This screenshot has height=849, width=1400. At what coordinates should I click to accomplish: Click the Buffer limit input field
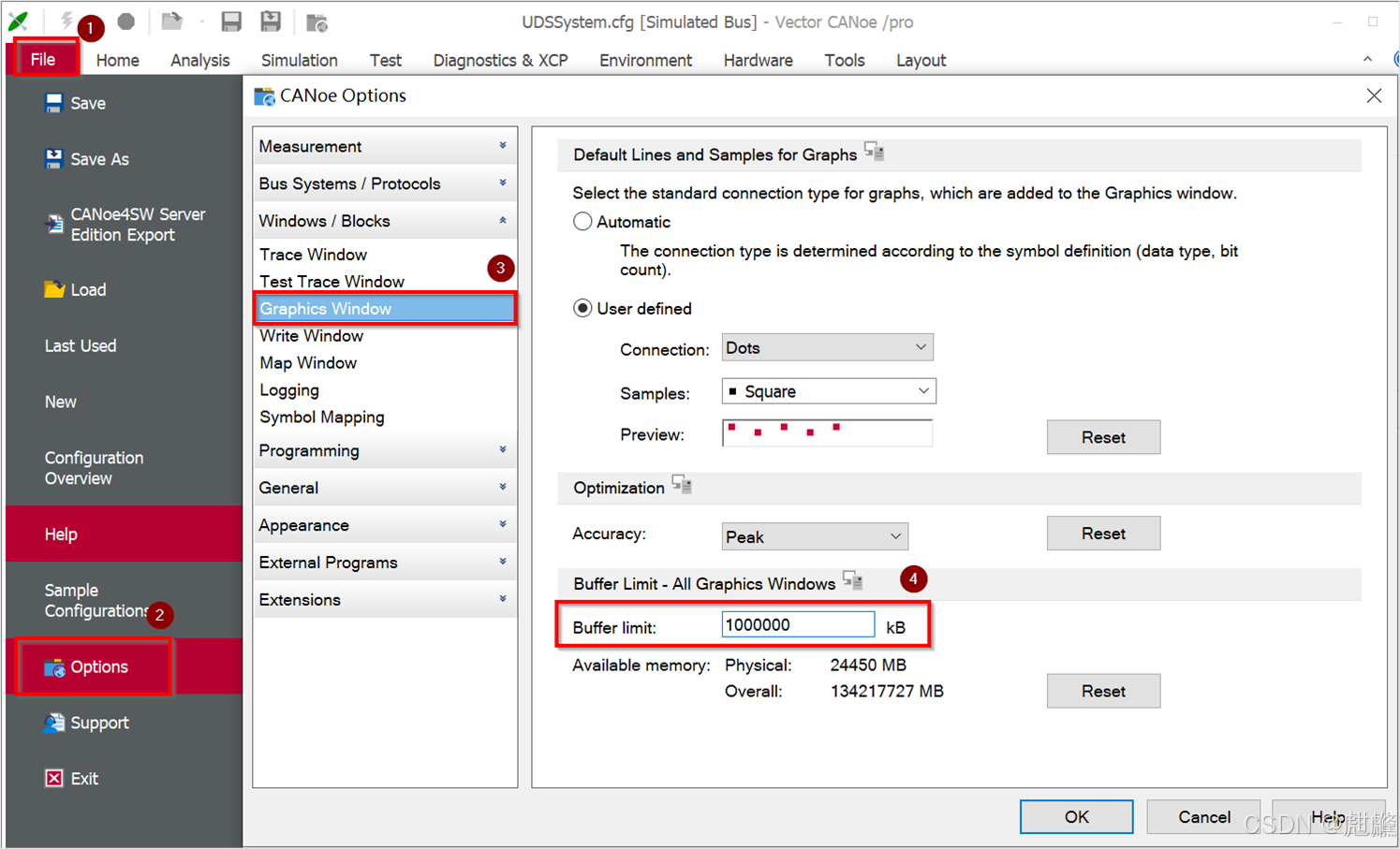point(798,624)
